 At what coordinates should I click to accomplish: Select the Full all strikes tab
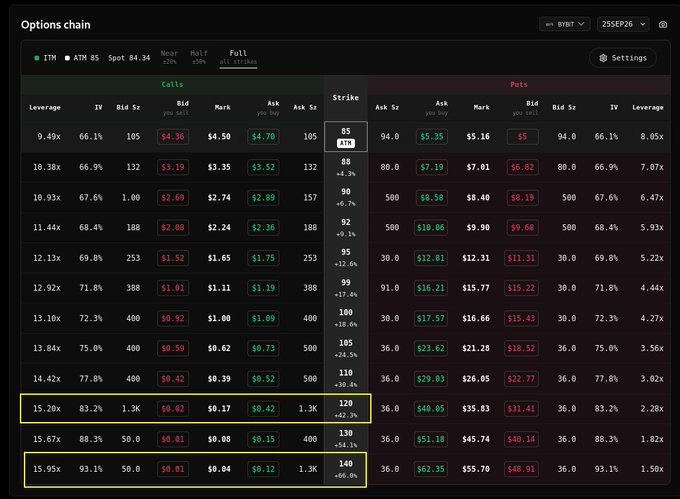[238, 57]
